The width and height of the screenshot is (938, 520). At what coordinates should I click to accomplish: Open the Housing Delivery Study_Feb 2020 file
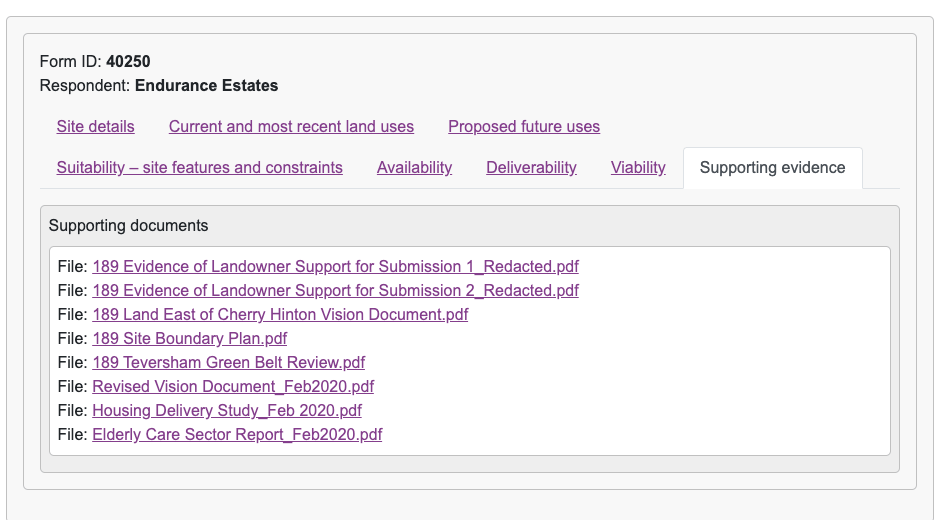[227, 411]
